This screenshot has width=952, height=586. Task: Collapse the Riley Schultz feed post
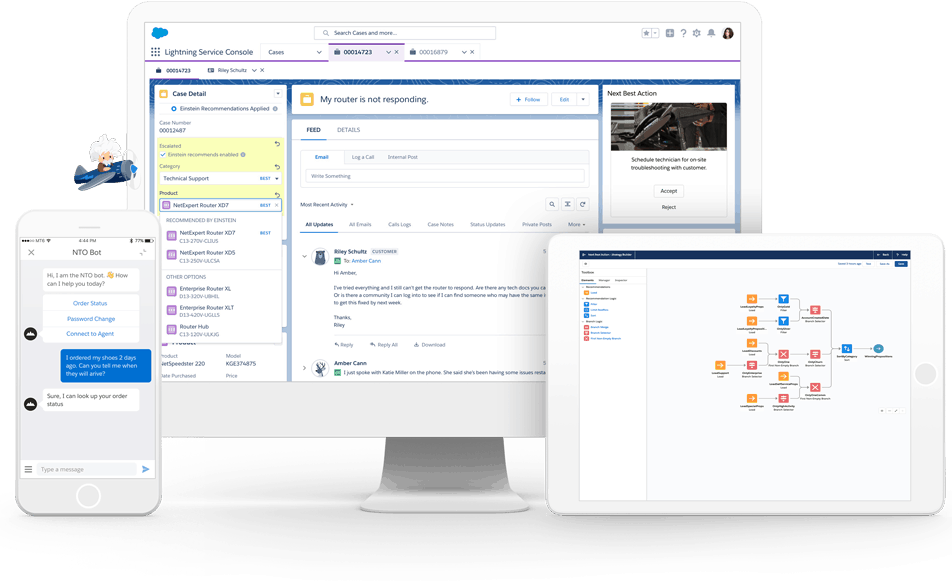(305, 256)
